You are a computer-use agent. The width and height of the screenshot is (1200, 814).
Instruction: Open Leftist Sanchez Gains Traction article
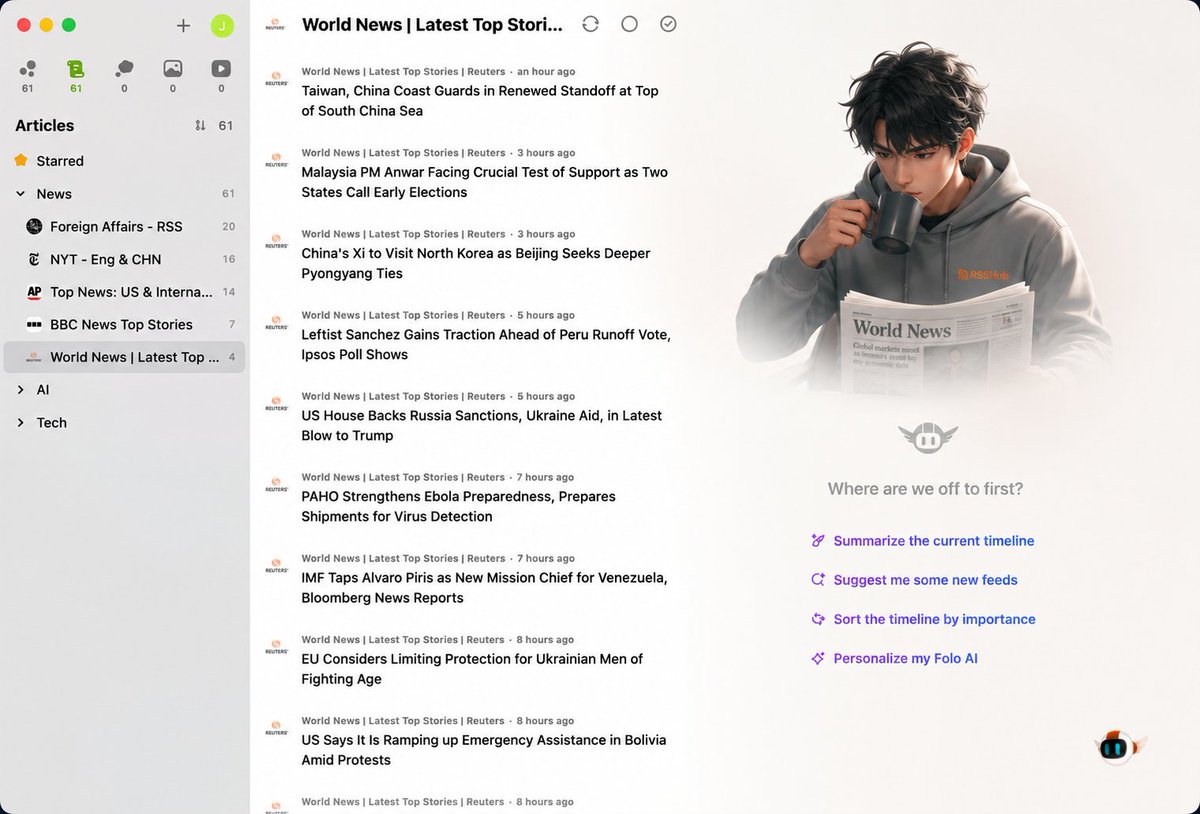[x=466, y=335]
